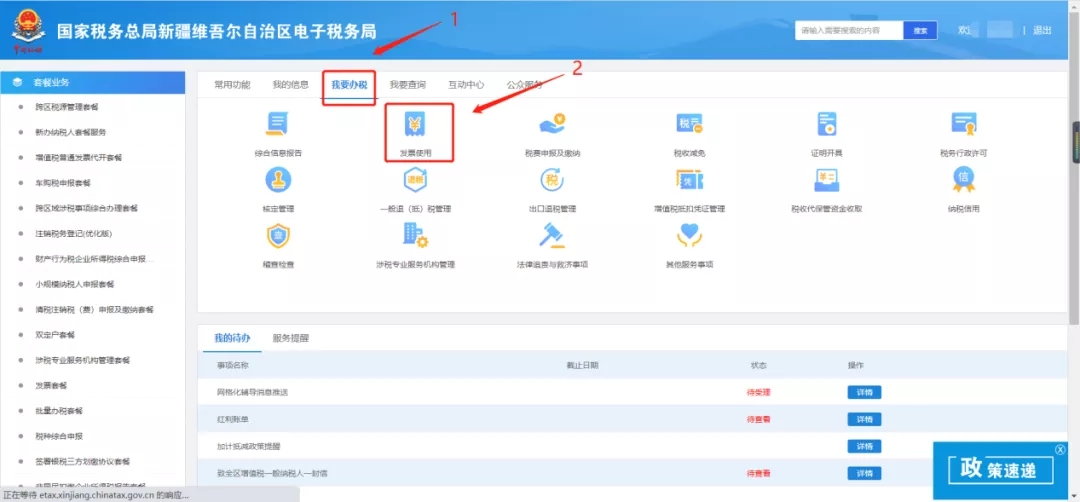Click the 法律追责与救济事项 gavel icon
This screenshot has height=502, width=1080.
coord(552,237)
